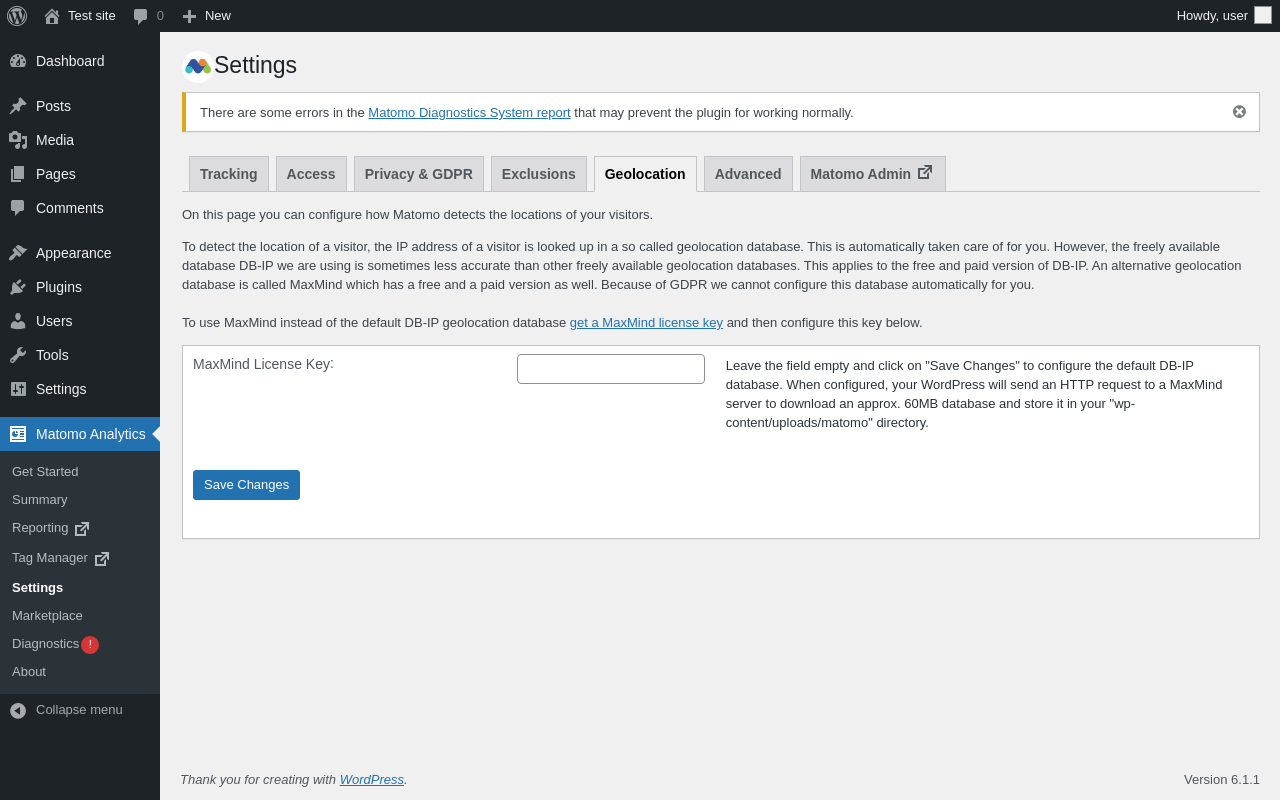Click the Dashboard gauge icon
1280x800 pixels.
pos(18,61)
